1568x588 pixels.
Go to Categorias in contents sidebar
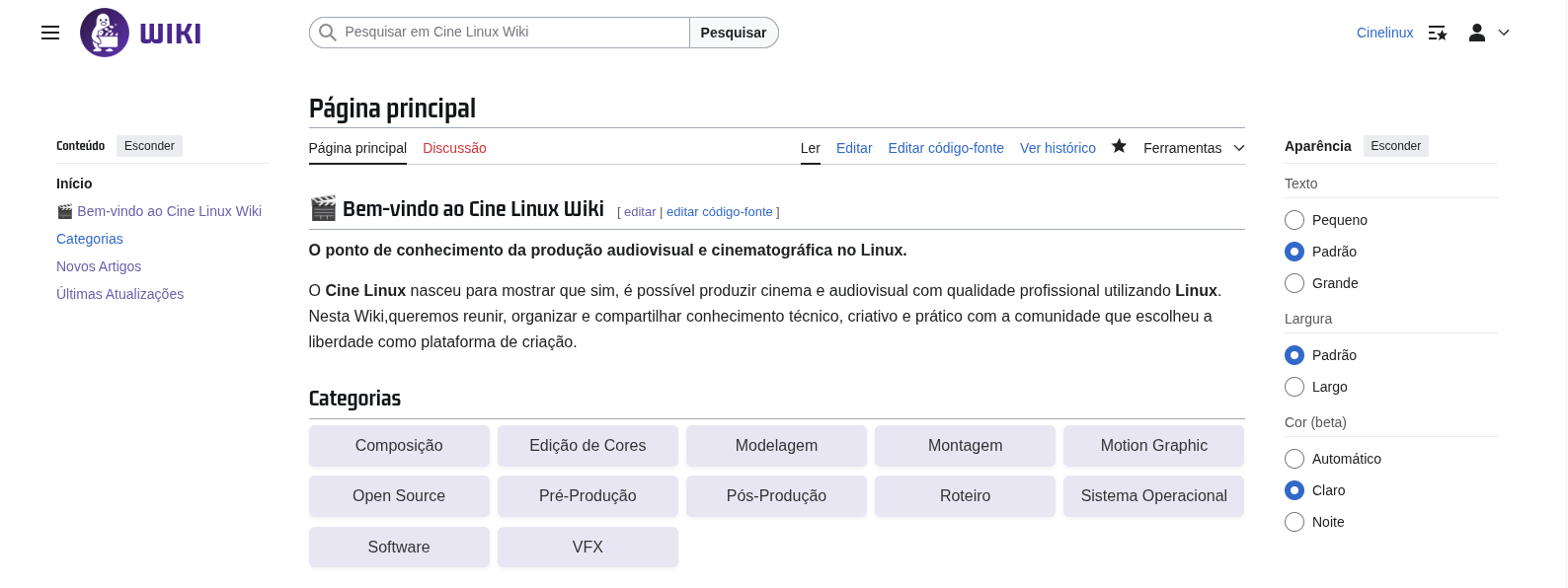coord(90,239)
